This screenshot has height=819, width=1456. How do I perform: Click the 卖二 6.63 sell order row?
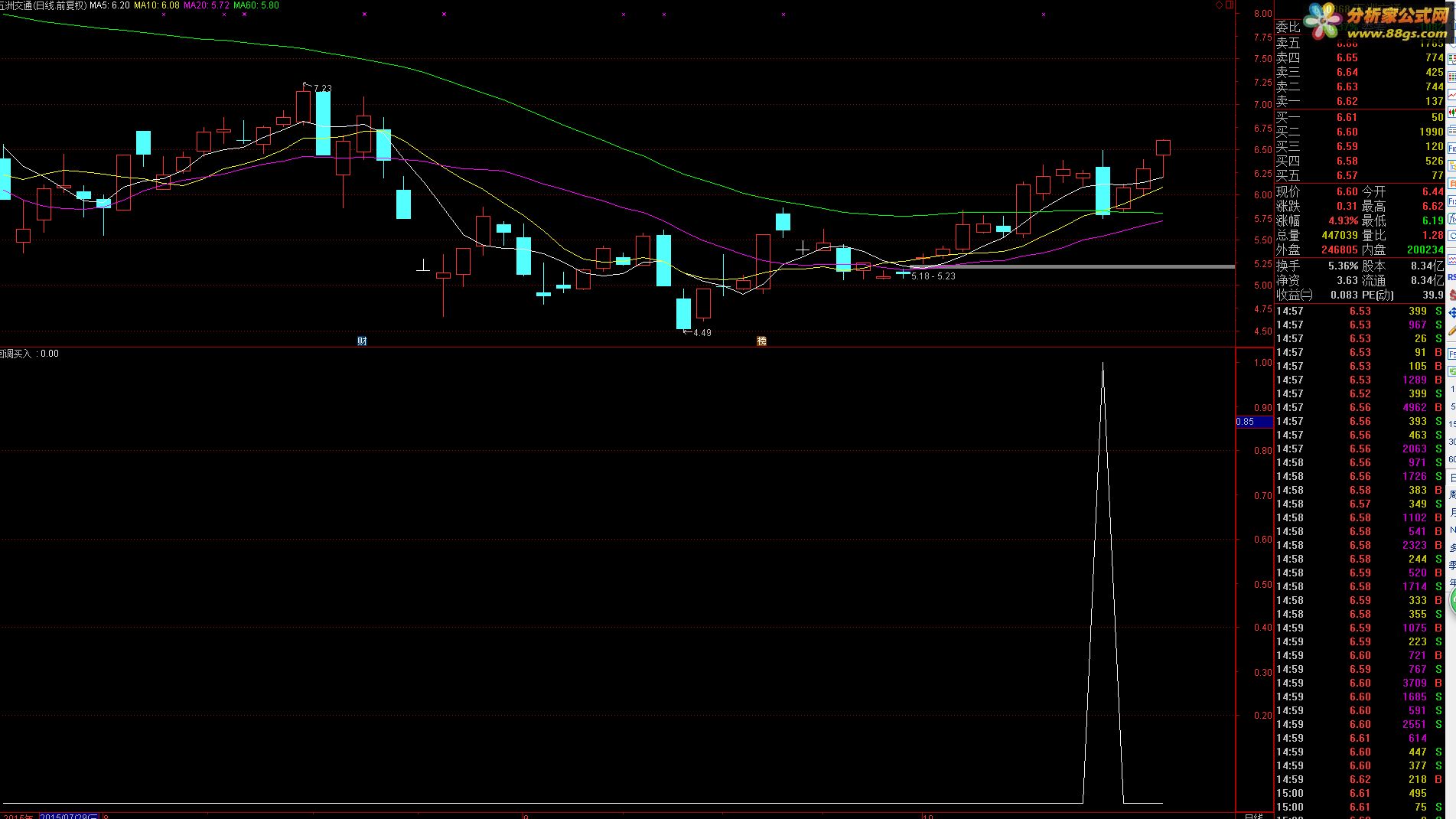tap(1359, 86)
